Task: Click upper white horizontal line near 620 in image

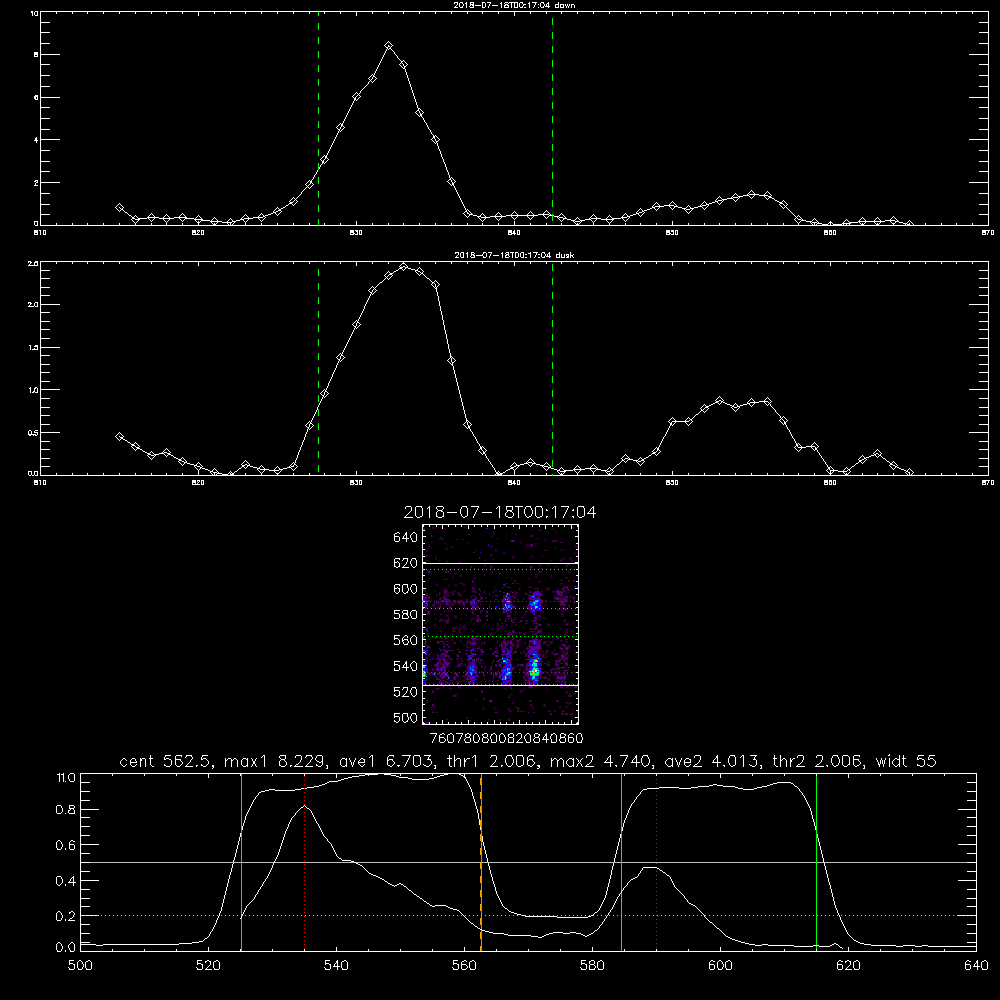Action: [x=501, y=563]
